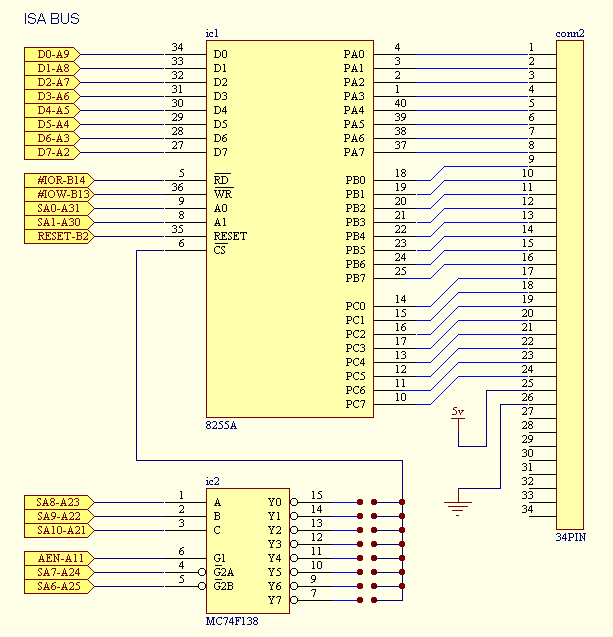
Task: Pick the SA6-A25 port tag
Action: click(x=59, y=587)
